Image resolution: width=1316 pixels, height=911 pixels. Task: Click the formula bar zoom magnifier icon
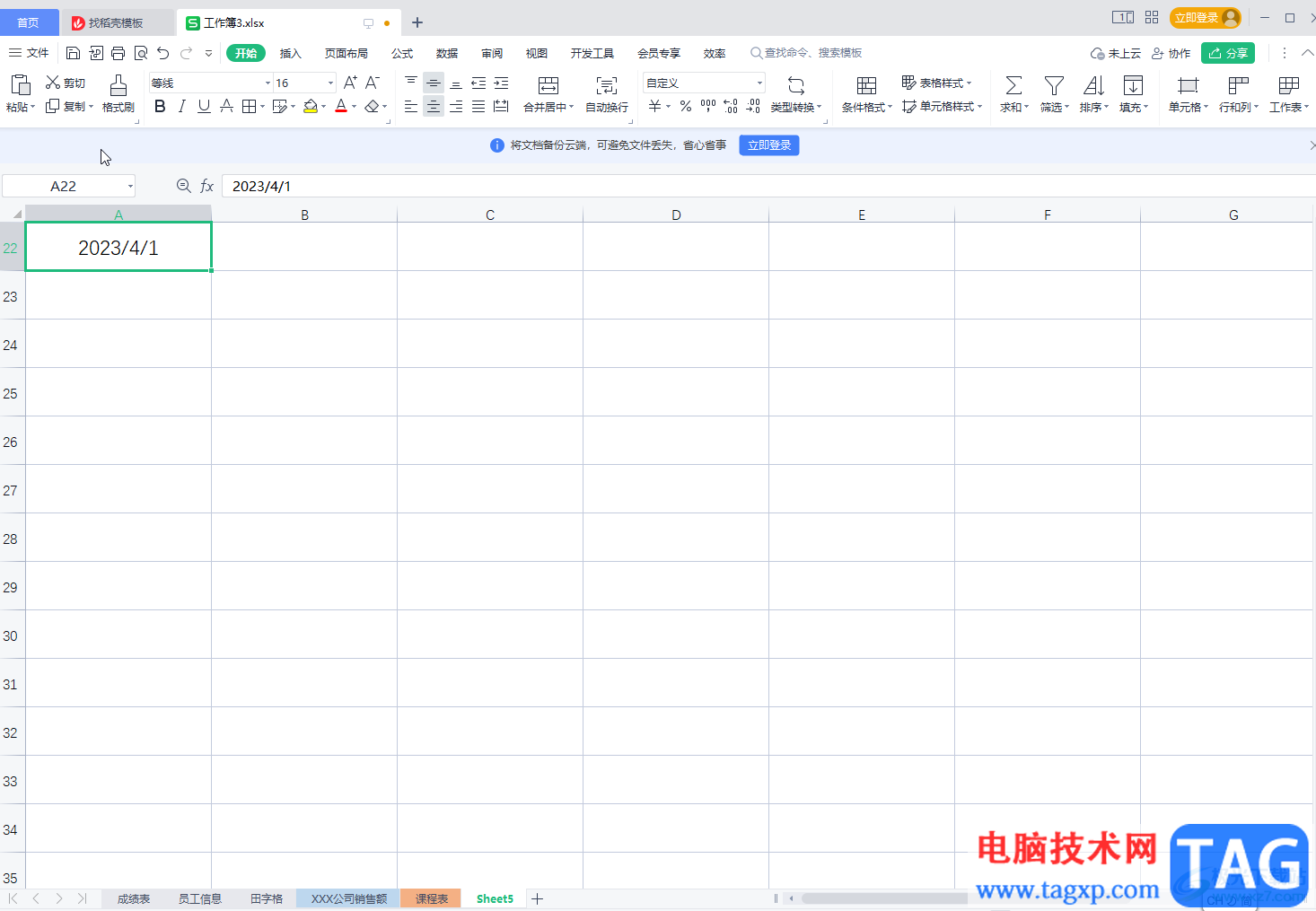tap(183, 186)
